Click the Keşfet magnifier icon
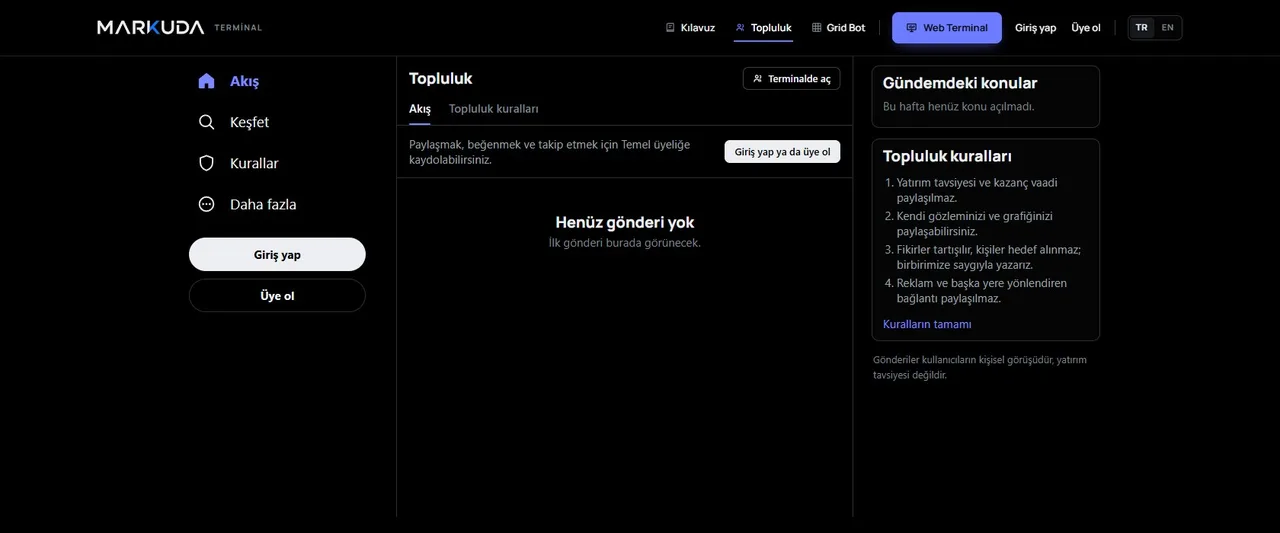This screenshot has width=1280, height=533. point(206,122)
